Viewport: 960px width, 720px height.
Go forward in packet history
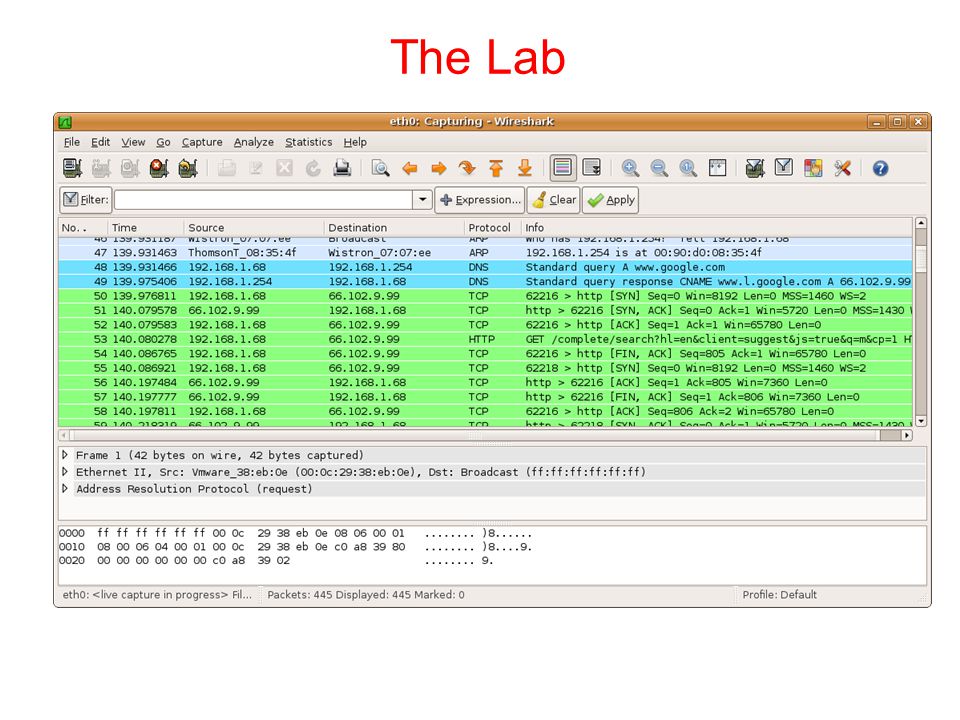pyautogui.click(x=438, y=168)
